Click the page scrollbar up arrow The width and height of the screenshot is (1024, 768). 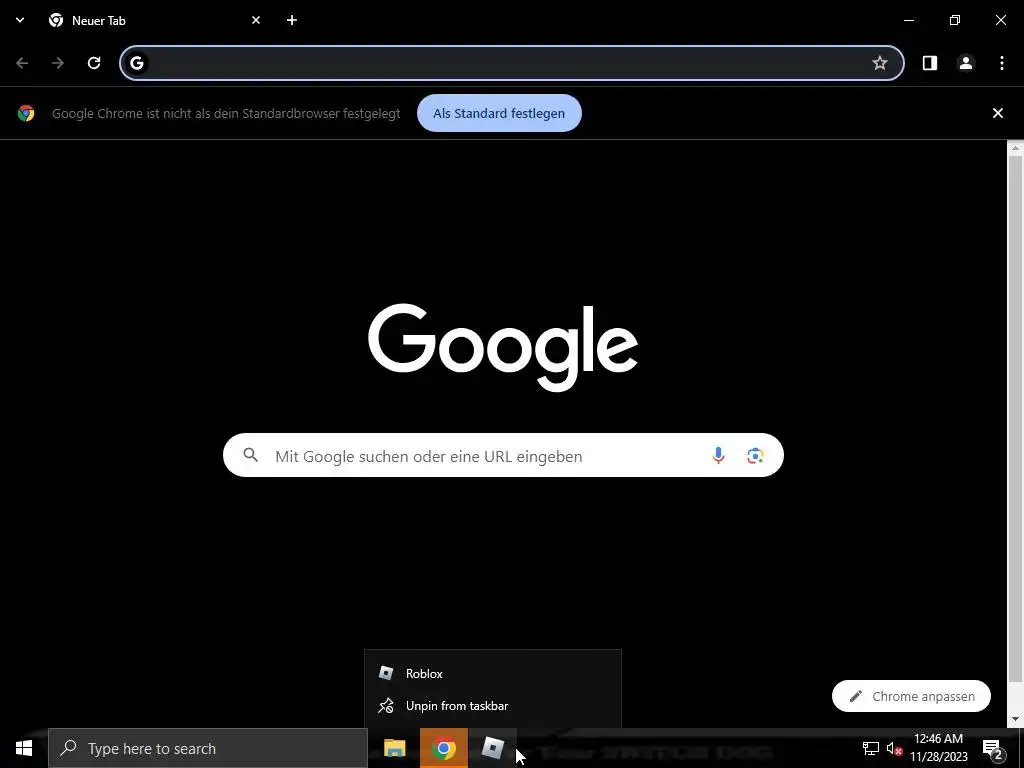click(x=1016, y=148)
